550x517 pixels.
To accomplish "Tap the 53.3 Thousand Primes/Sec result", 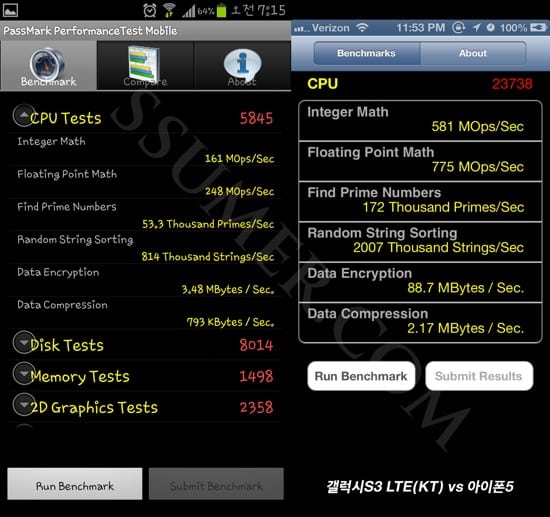I will 208,224.
